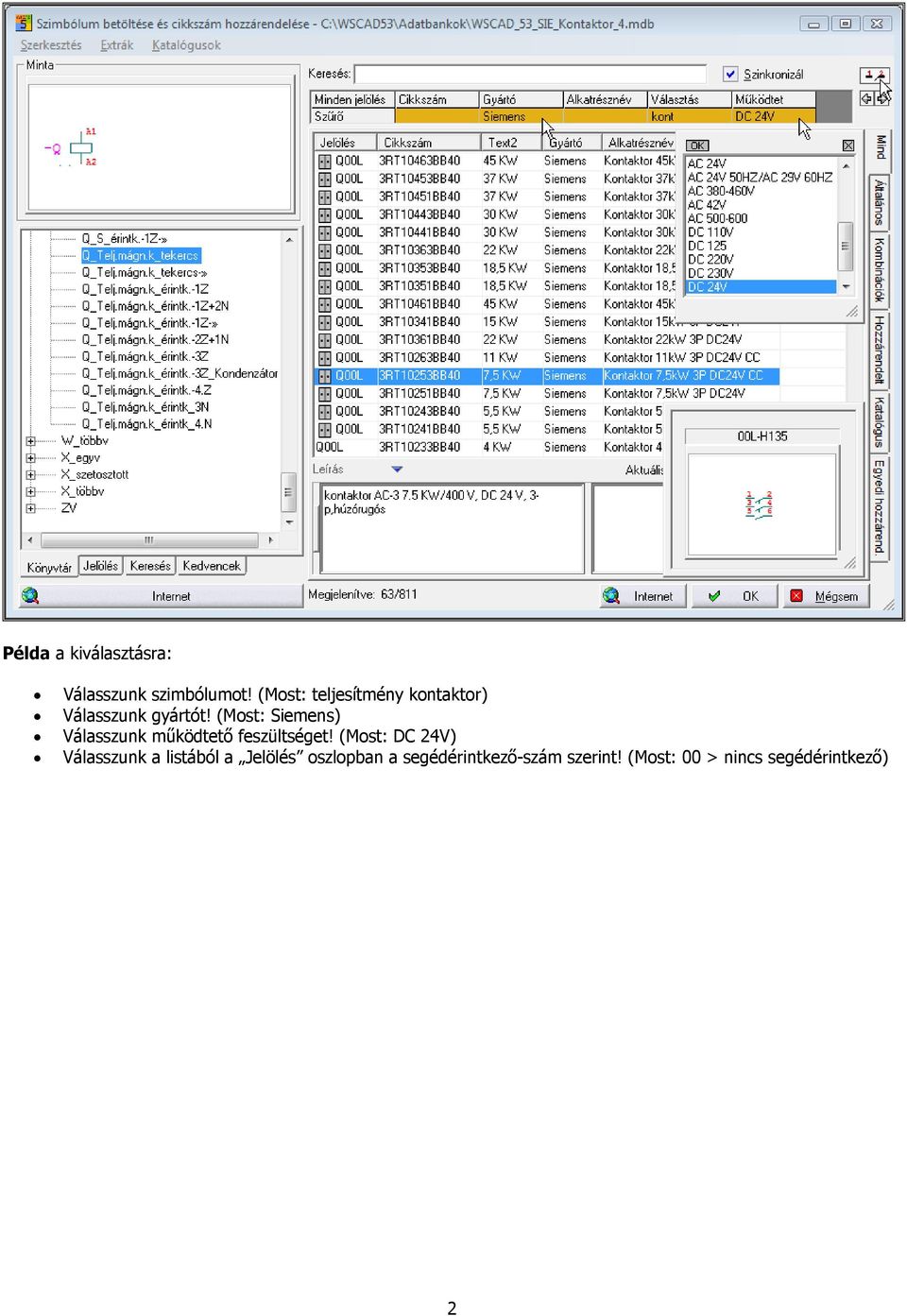
Task: Click row icon for part 3RT10241BB40
Action: 324,431
